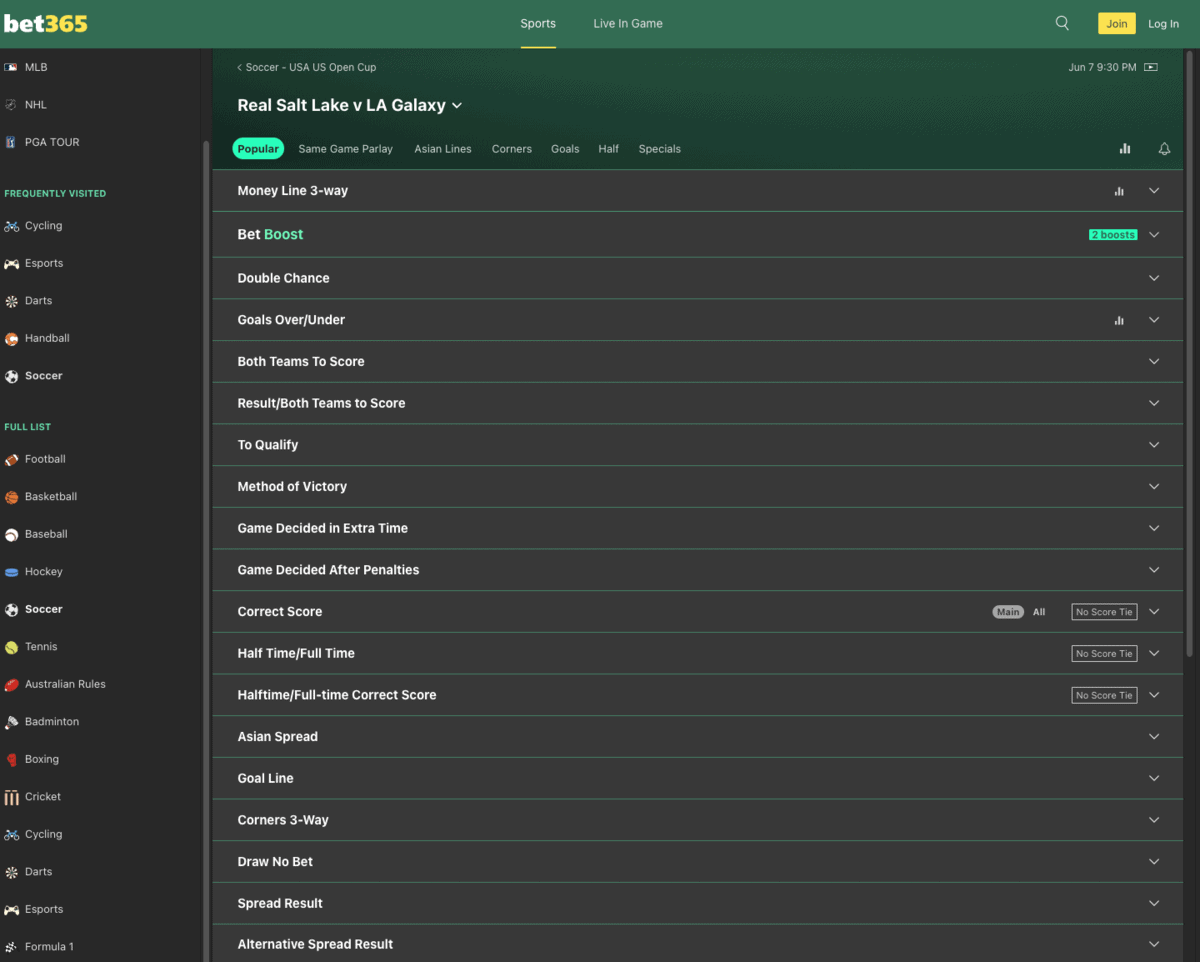Click the Handball icon in sidebar
1200x962 pixels.
[11, 339]
